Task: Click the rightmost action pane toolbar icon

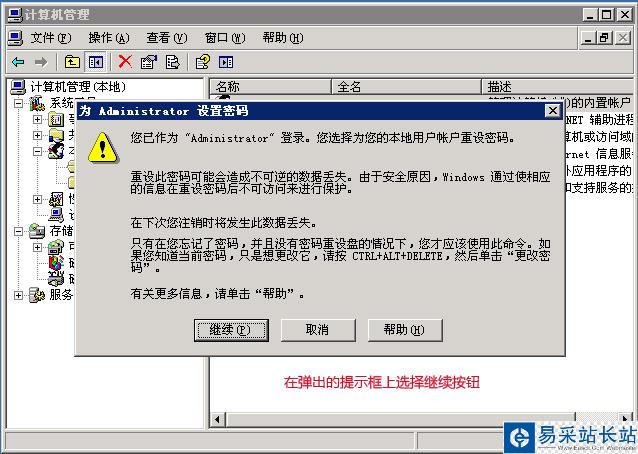Action: (x=226, y=62)
